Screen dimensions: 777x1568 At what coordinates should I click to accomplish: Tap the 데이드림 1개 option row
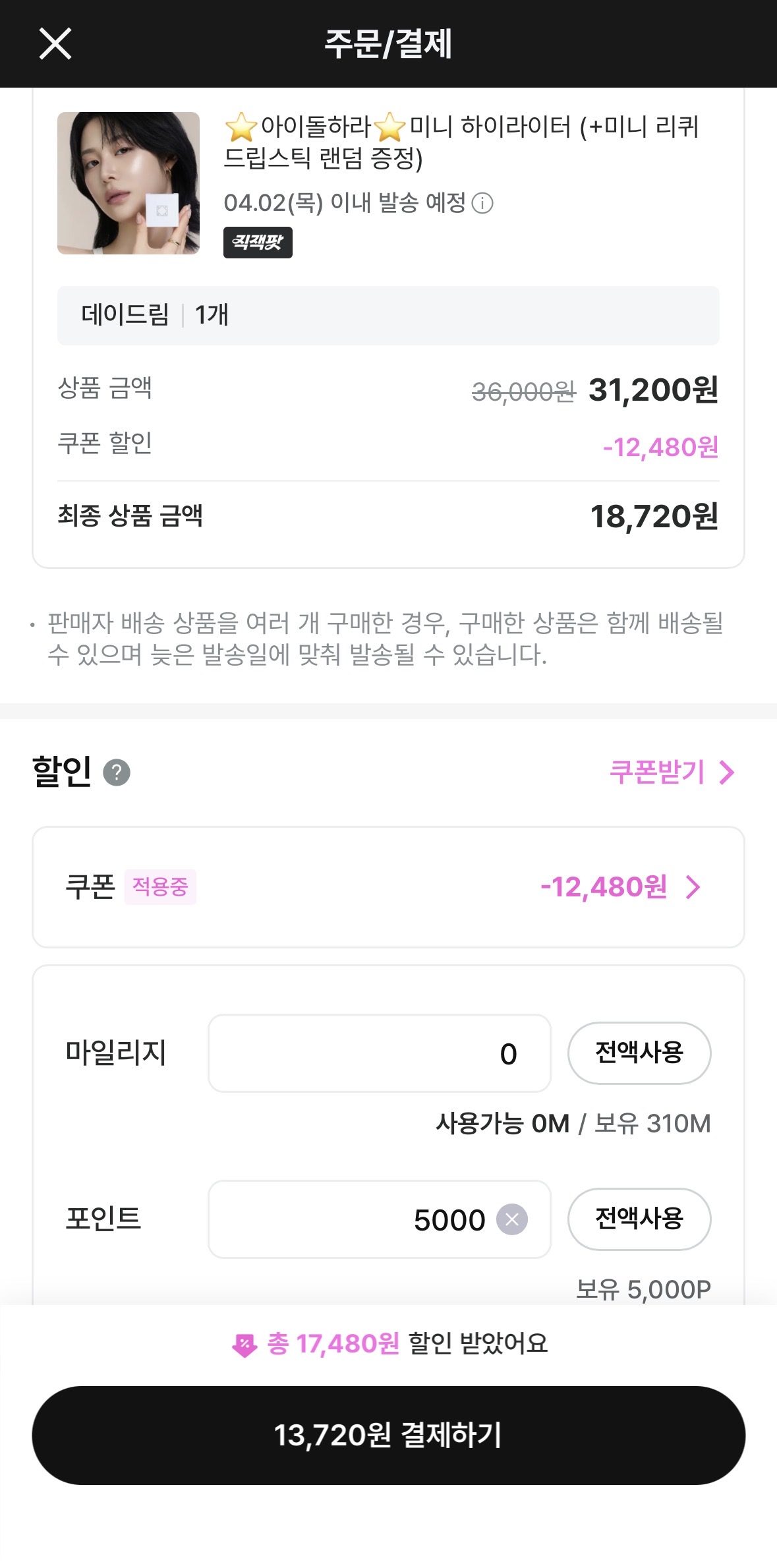click(x=388, y=316)
